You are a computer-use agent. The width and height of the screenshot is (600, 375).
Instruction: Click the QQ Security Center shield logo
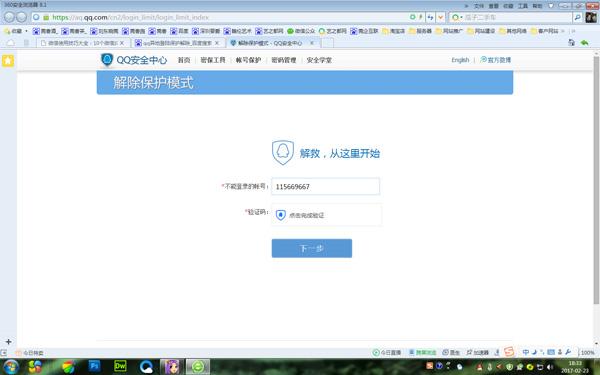pos(107,60)
